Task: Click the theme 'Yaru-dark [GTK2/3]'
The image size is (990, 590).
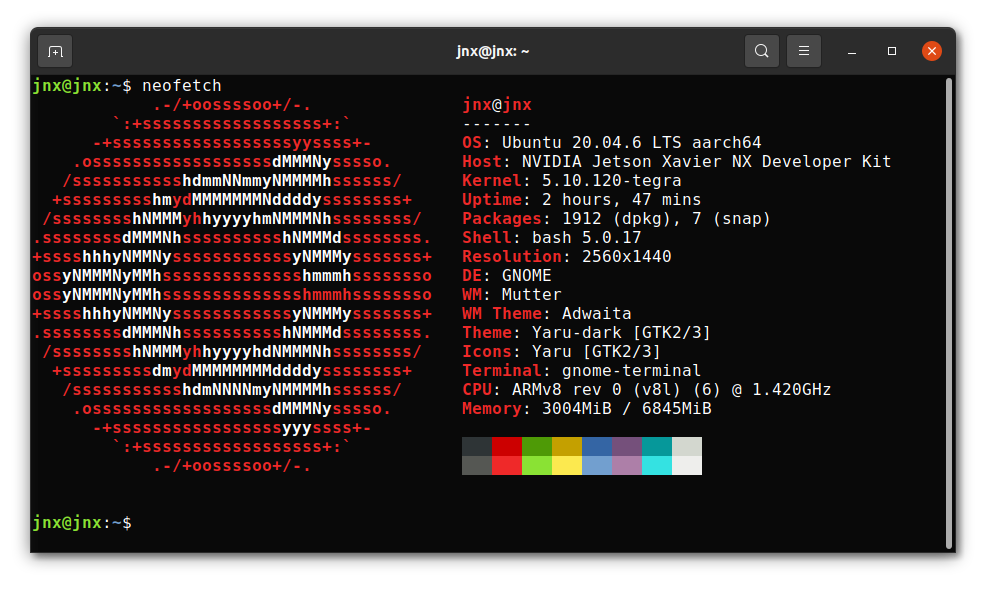Action: coord(621,332)
